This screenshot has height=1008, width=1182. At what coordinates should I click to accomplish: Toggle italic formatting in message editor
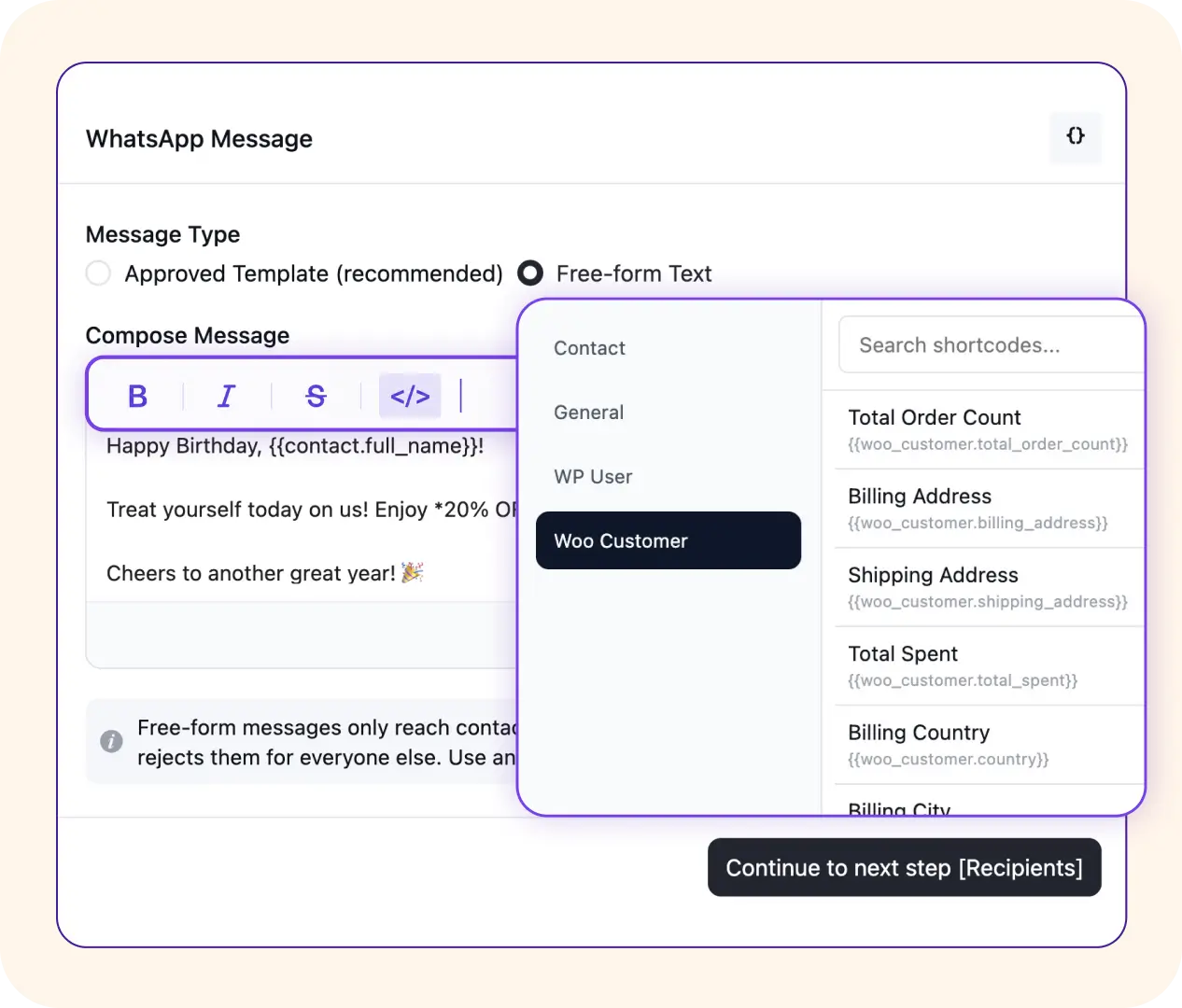[x=226, y=397]
